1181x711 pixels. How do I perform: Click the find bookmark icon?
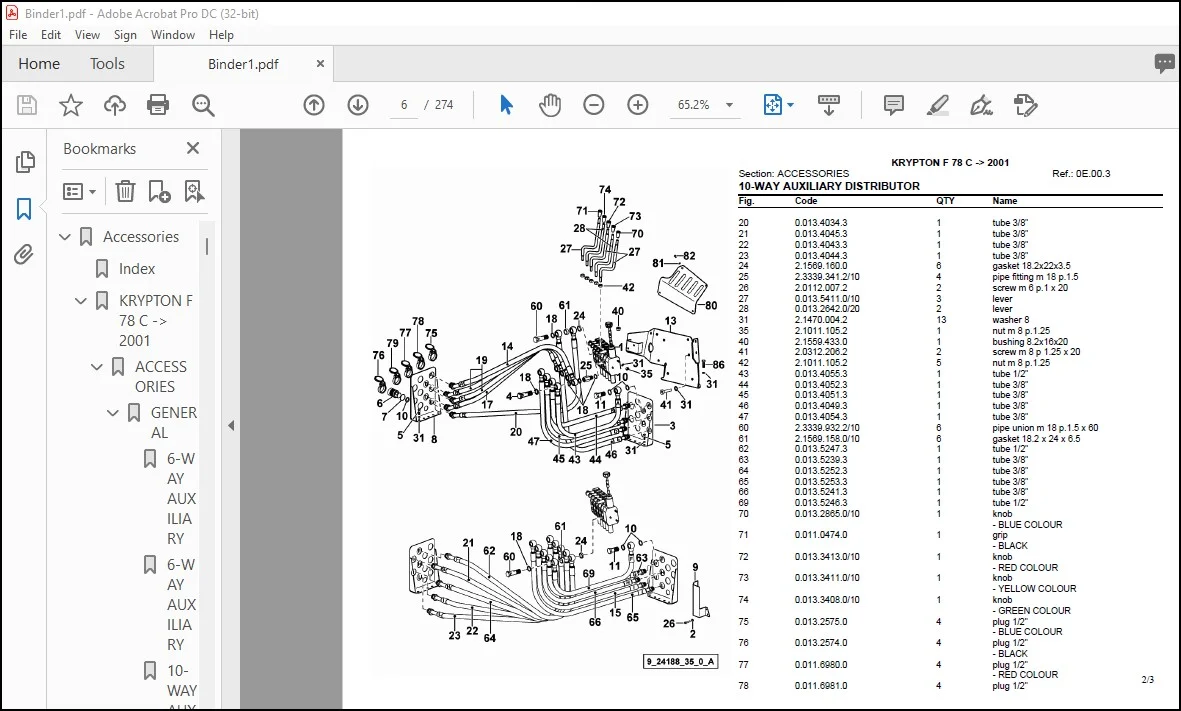tap(194, 191)
